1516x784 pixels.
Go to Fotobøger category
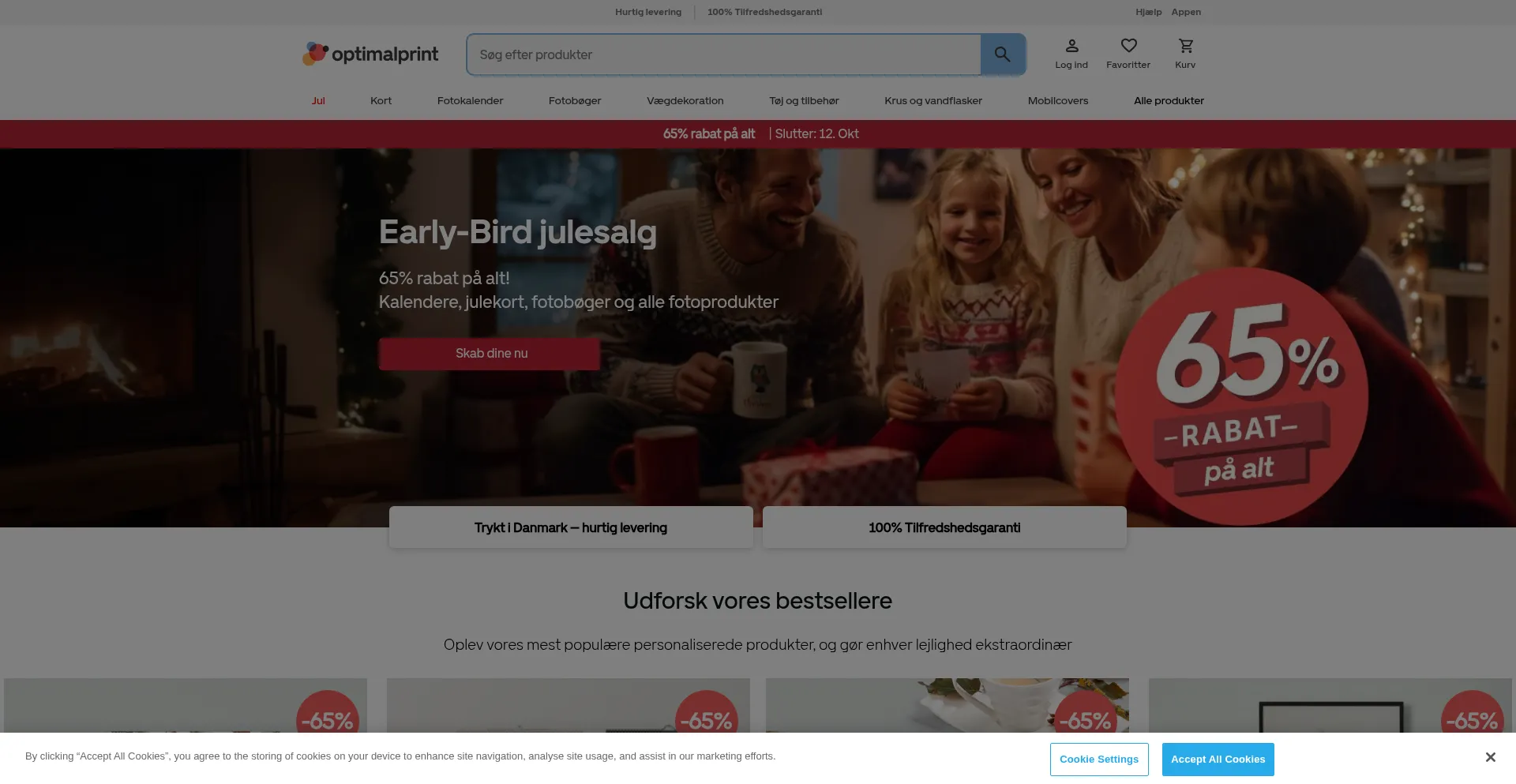coord(575,100)
